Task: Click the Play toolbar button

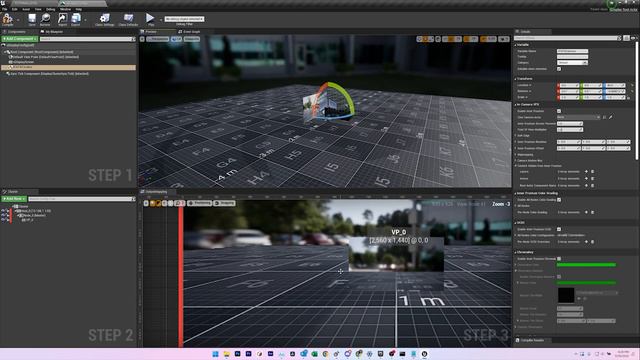Action: (150, 19)
